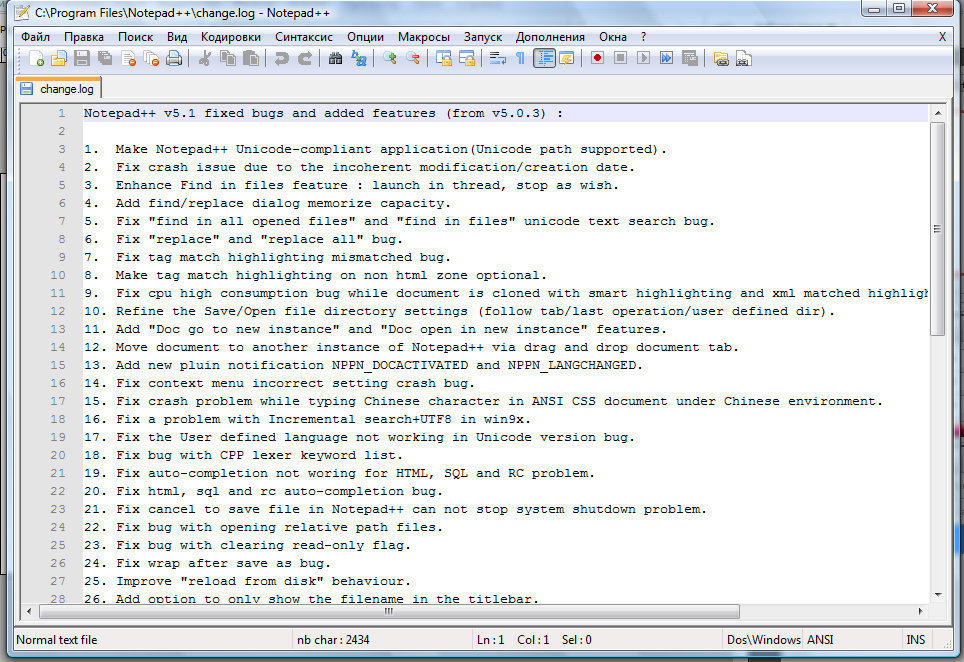Open the Окна menu
The width and height of the screenshot is (964, 662).
click(613, 37)
